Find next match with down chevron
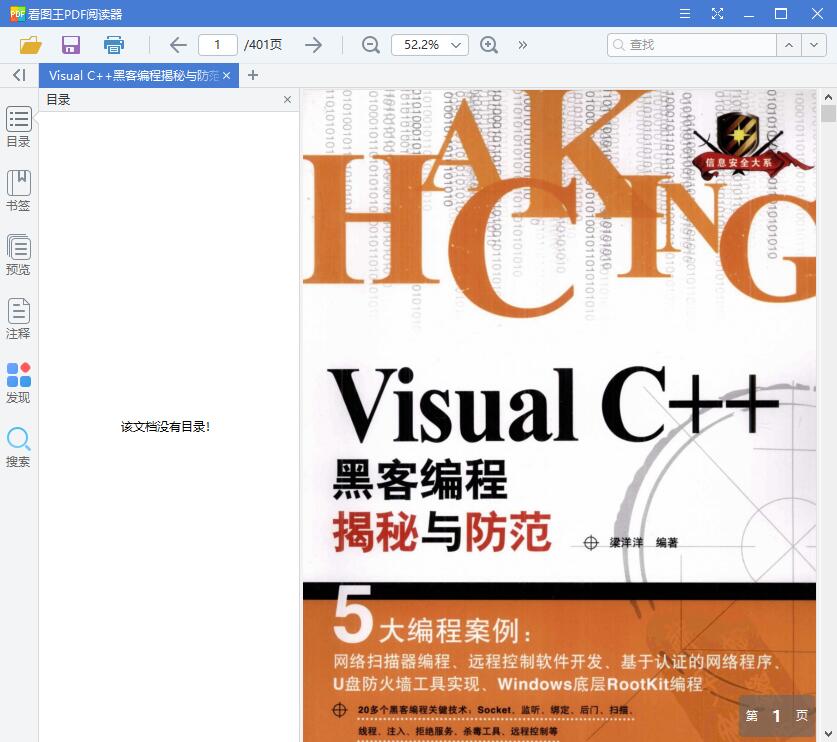 814,45
